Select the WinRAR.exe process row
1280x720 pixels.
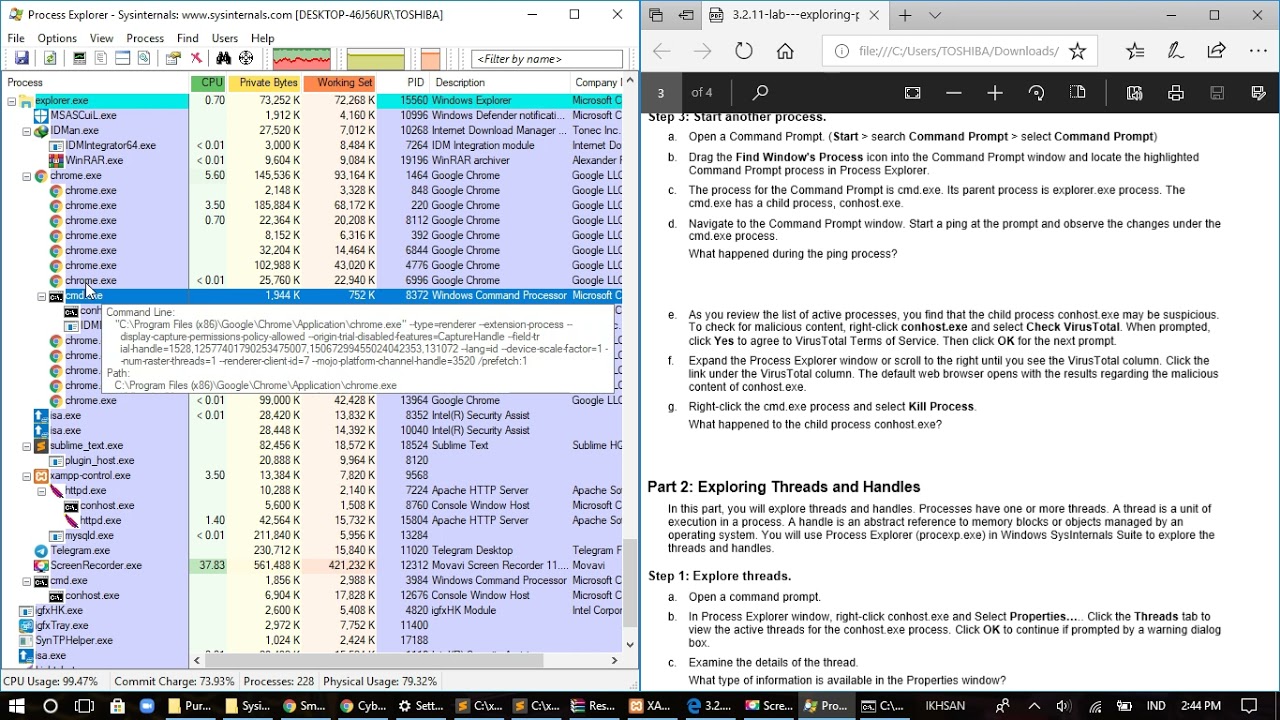pyautogui.click(x=312, y=161)
